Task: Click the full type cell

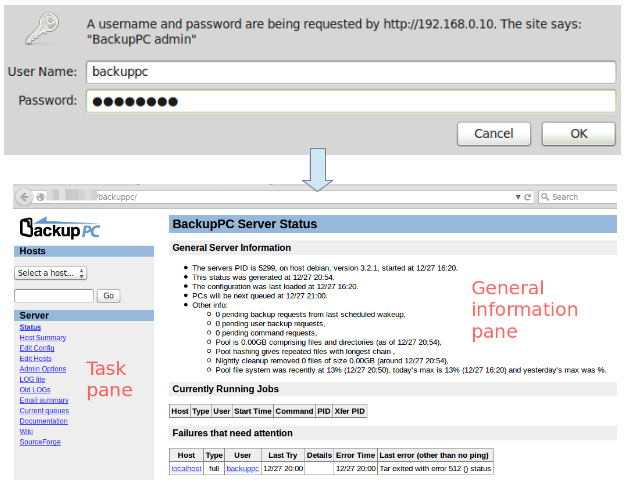Action: point(214,469)
